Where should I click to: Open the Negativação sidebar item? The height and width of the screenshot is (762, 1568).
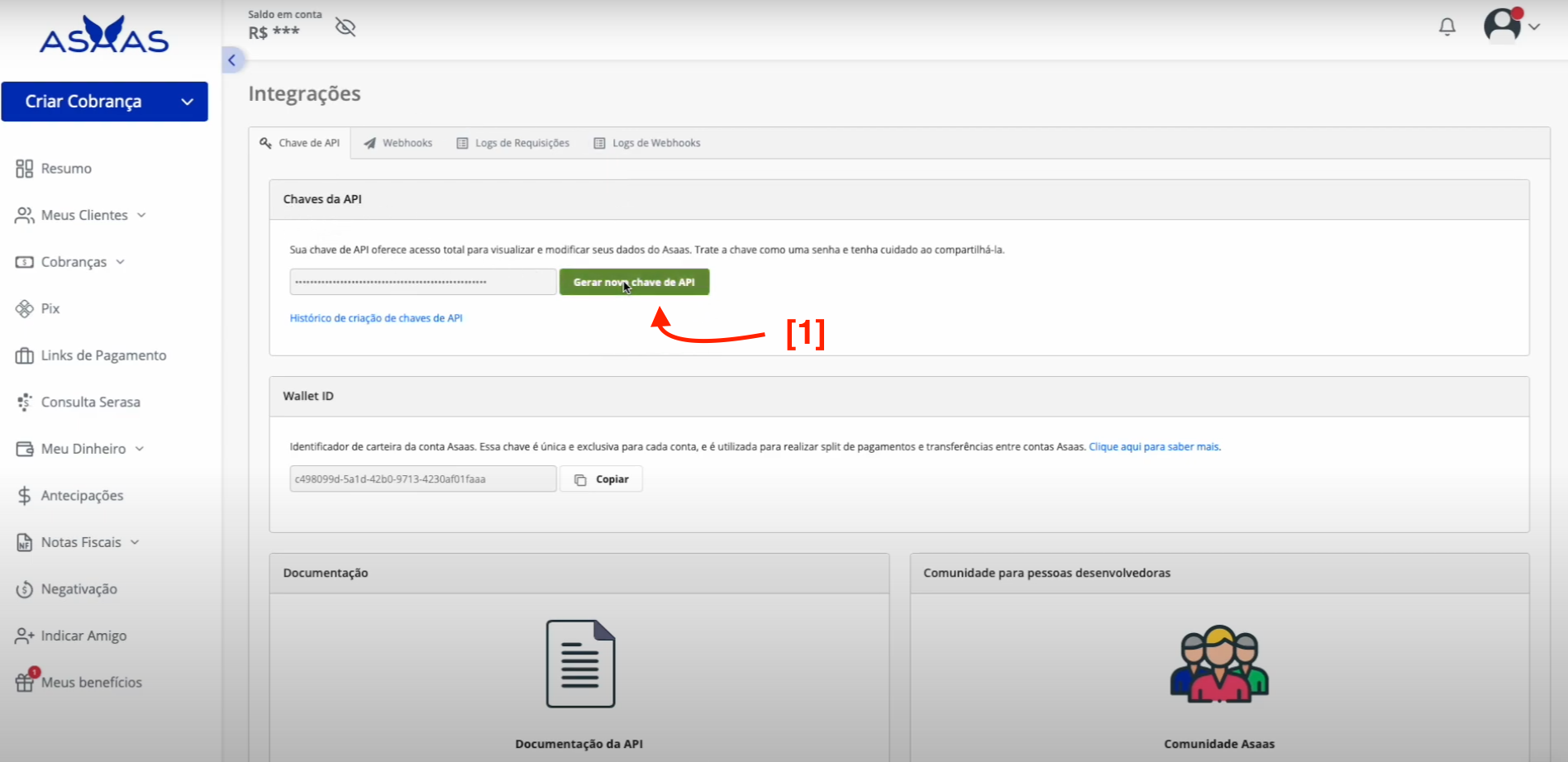coord(79,589)
